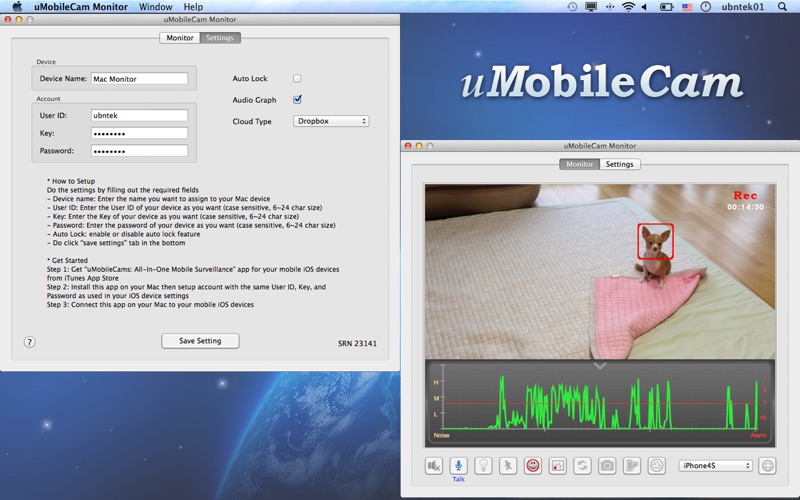800x500 pixels.
Task: Collapse audio graph with down chevron
Action: click(600, 366)
